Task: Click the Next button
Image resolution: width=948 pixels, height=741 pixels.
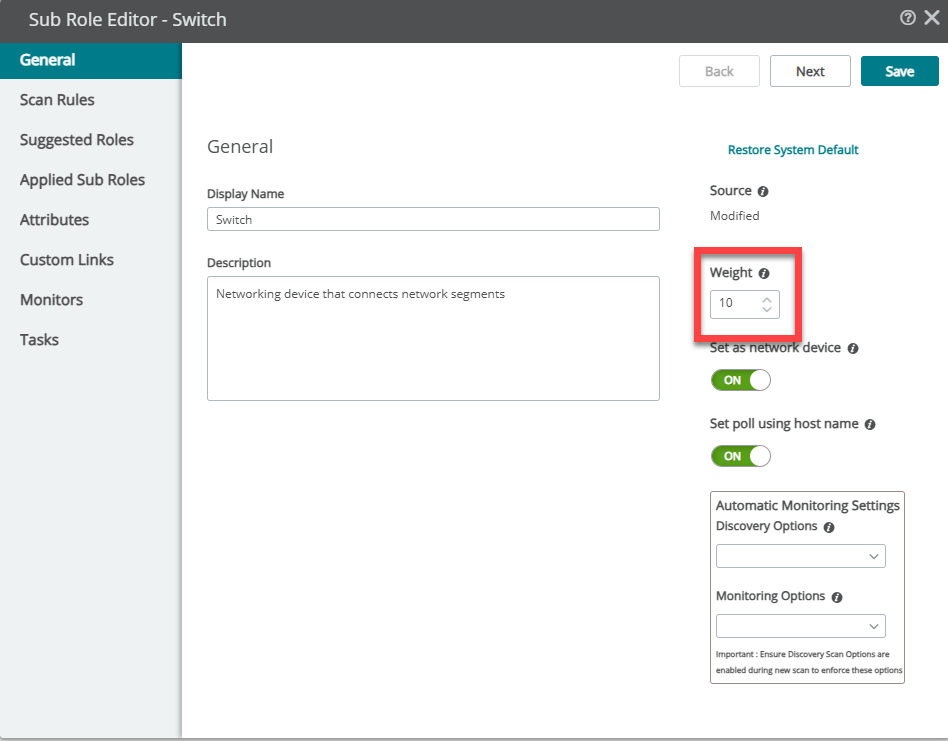Action: (810, 71)
